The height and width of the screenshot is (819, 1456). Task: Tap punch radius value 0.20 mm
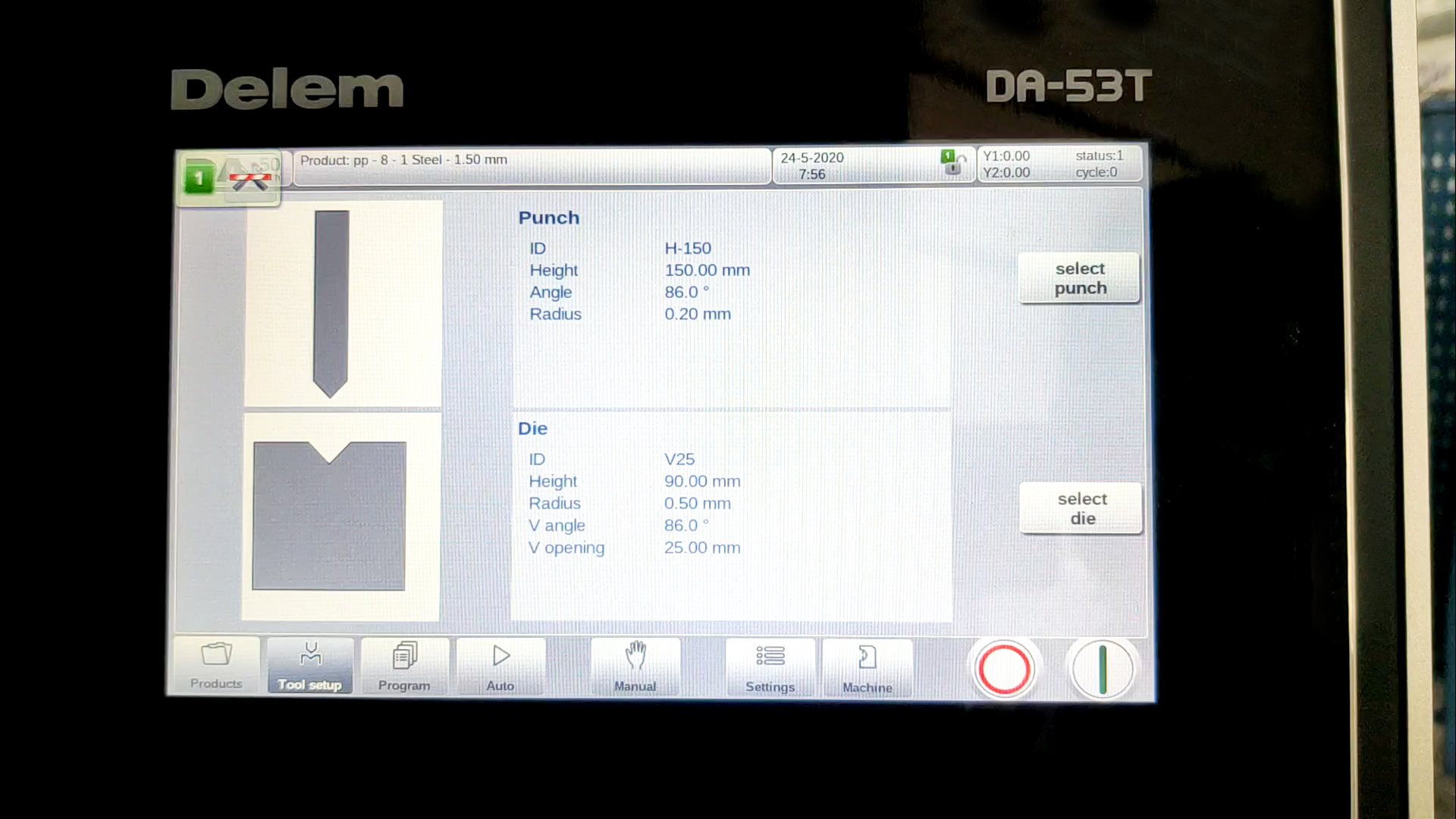coord(698,315)
